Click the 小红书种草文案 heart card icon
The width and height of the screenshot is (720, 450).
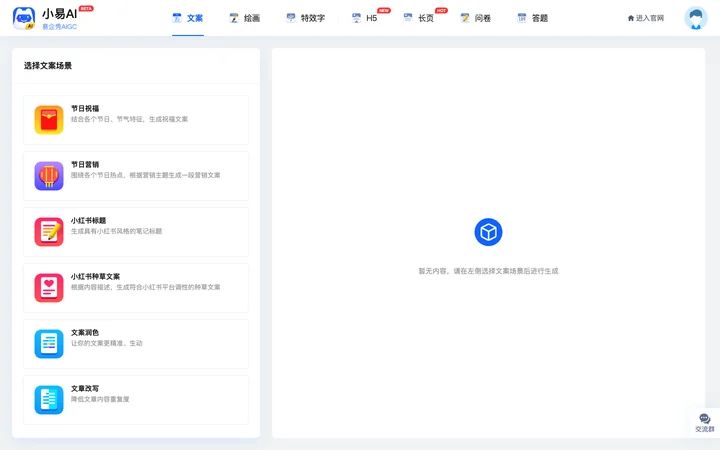click(x=49, y=288)
